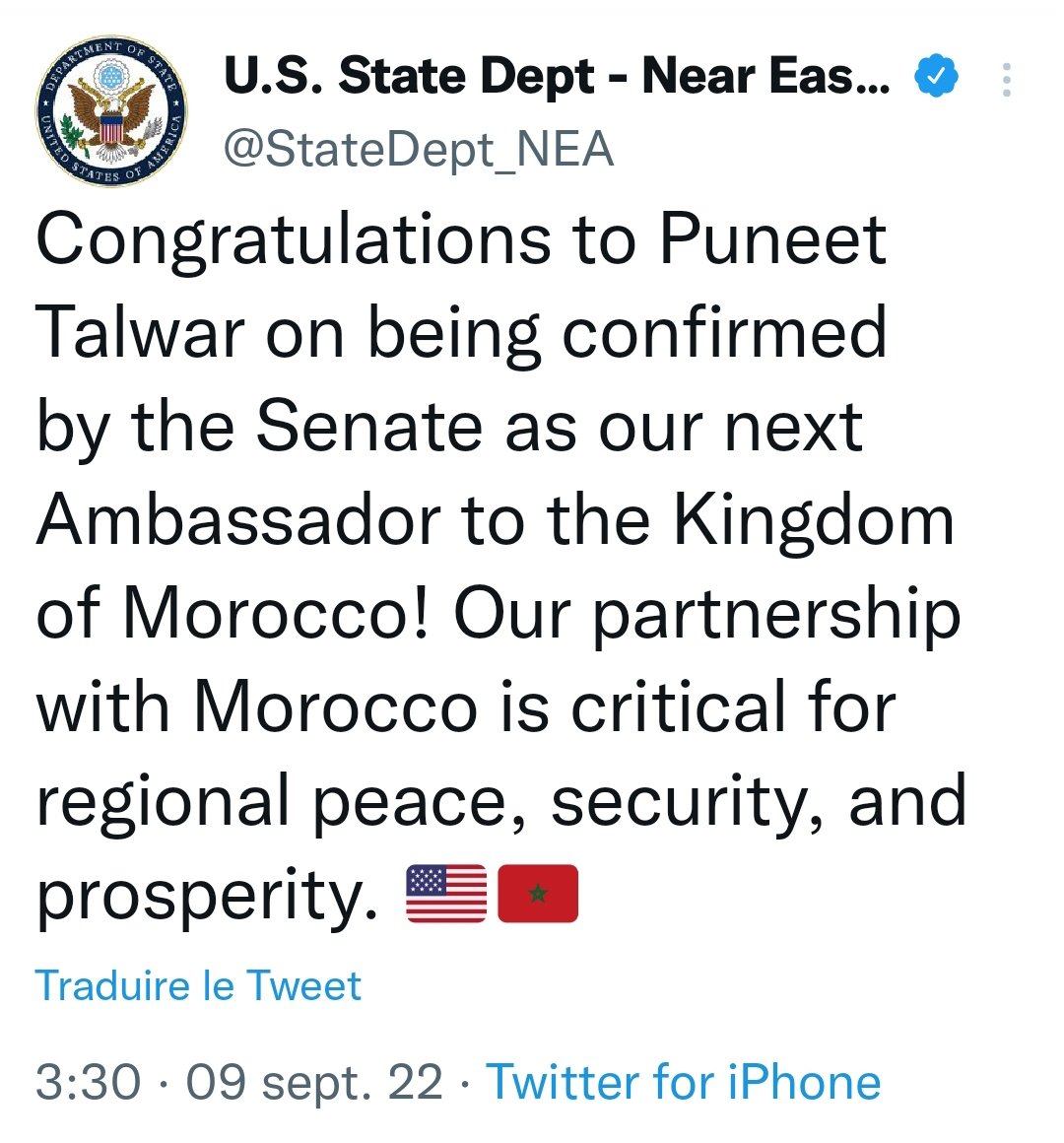Click the word Kingdom in the tweet
1064x1143 pixels.
814,522
